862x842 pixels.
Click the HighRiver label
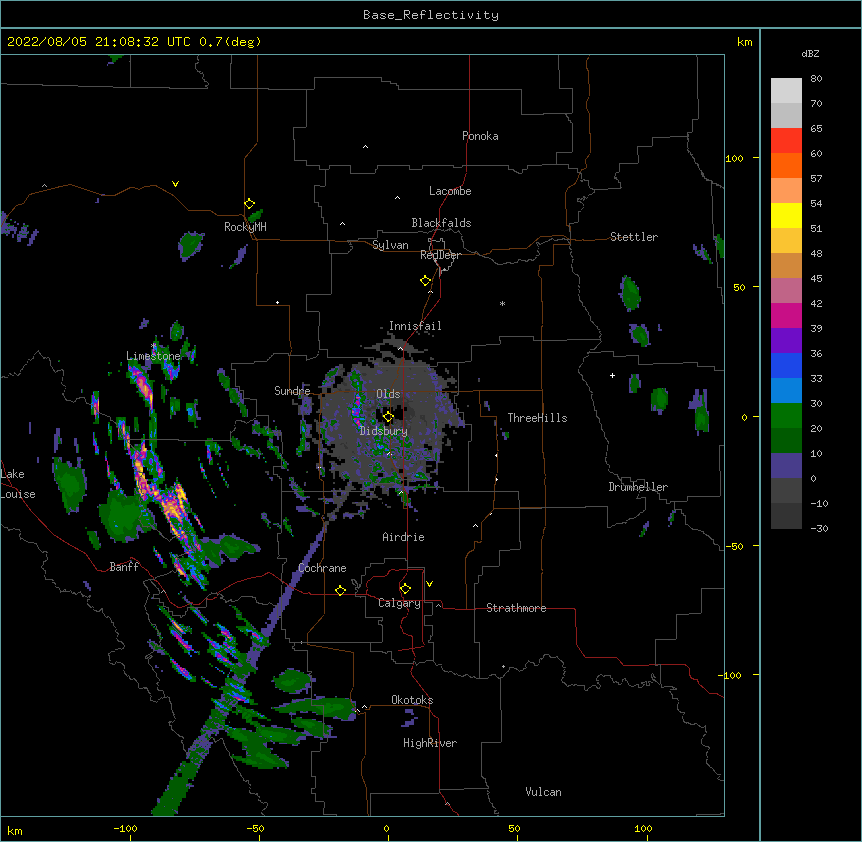point(430,743)
